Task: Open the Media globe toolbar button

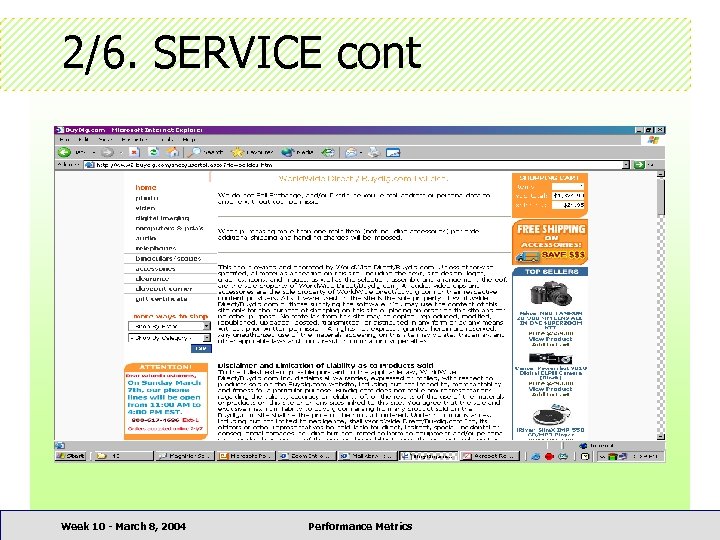Action: pos(298,152)
